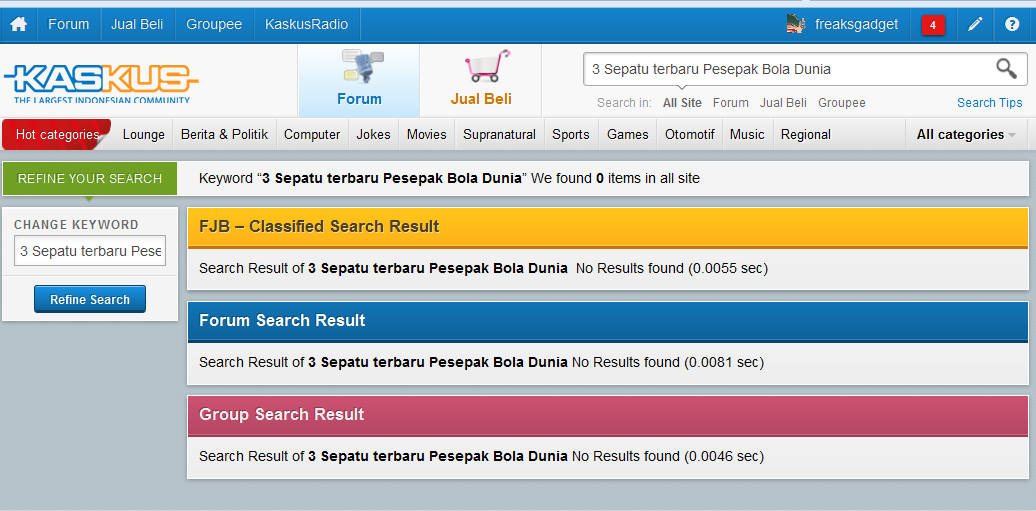Click the pencil create-post icon
Viewport: 1036px width, 511px height.
pyautogui.click(x=975, y=24)
